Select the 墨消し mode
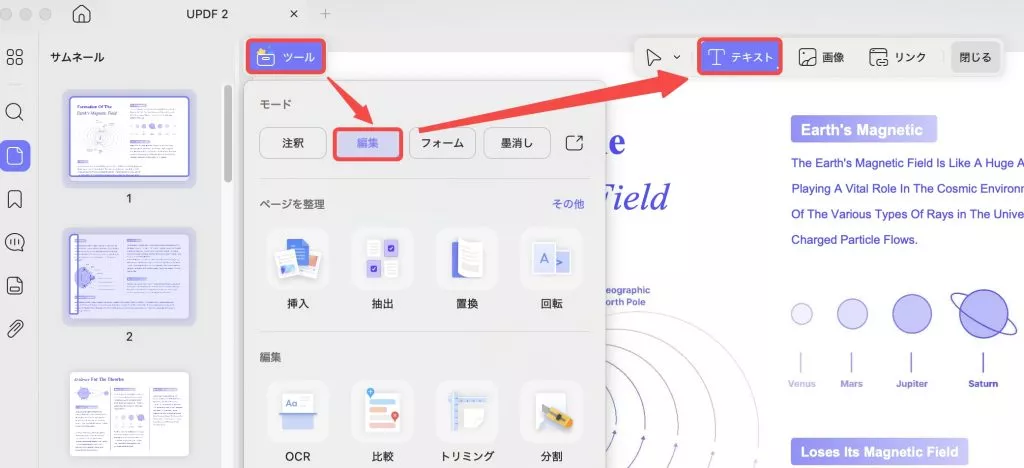Image resolution: width=1024 pixels, height=468 pixels. (x=517, y=143)
